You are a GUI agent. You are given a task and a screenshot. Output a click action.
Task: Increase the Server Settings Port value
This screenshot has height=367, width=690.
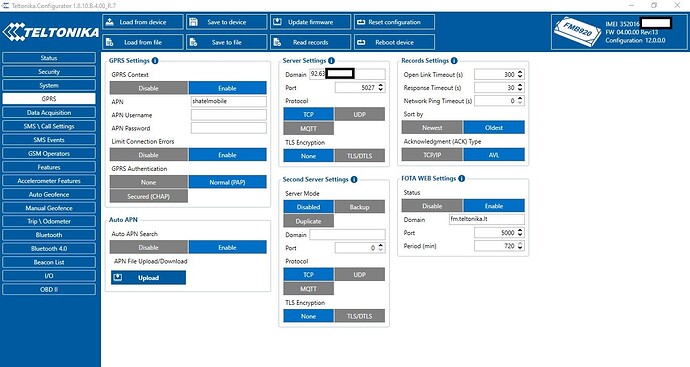point(381,85)
